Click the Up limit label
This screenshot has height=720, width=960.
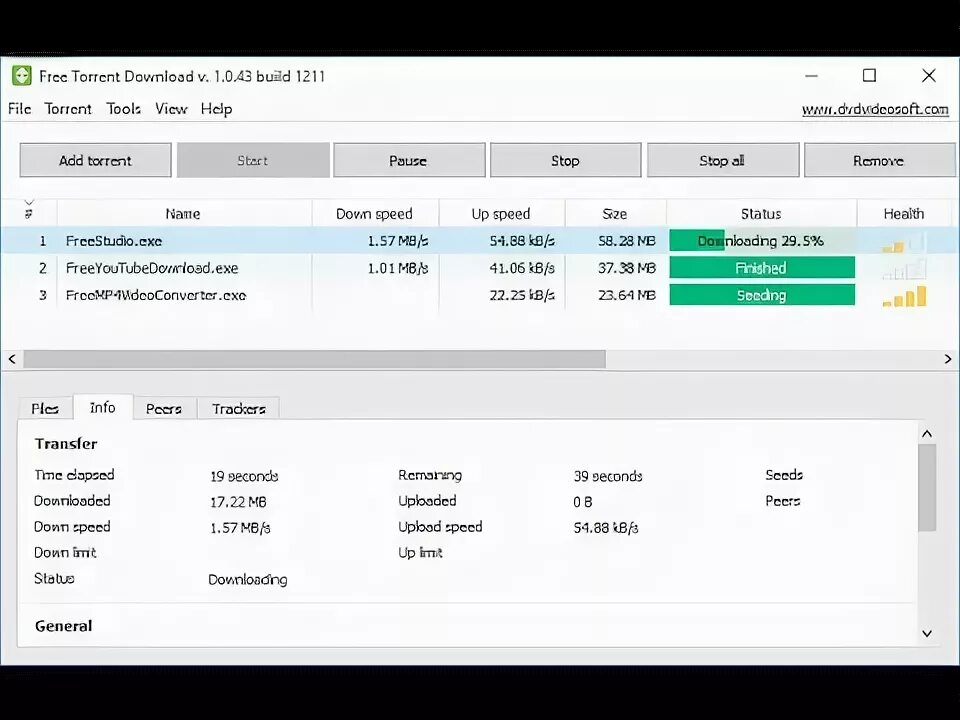[421, 553]
